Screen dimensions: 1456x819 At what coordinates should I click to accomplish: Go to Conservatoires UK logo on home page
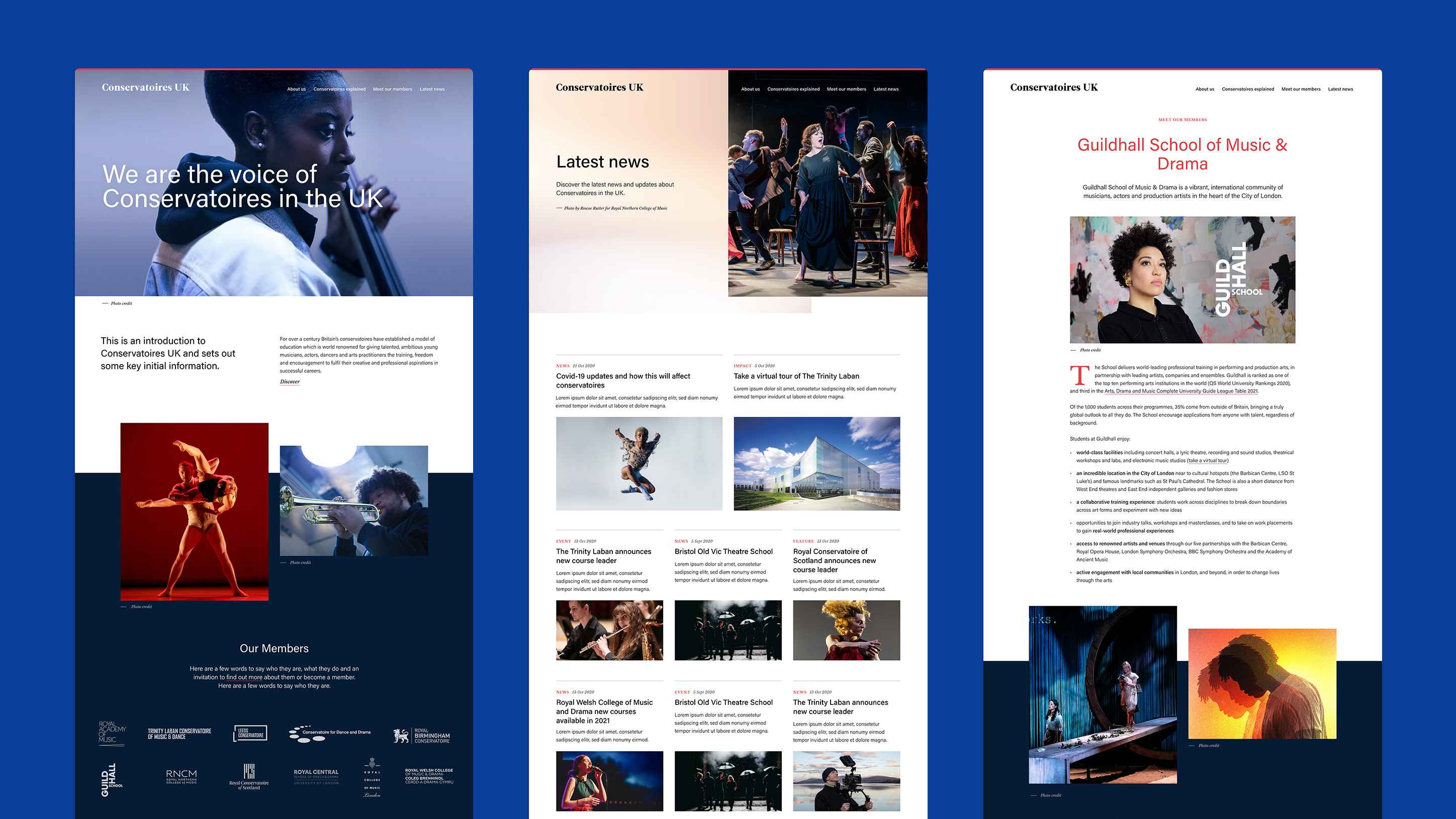pyautogui.click(x=145, y=87)
